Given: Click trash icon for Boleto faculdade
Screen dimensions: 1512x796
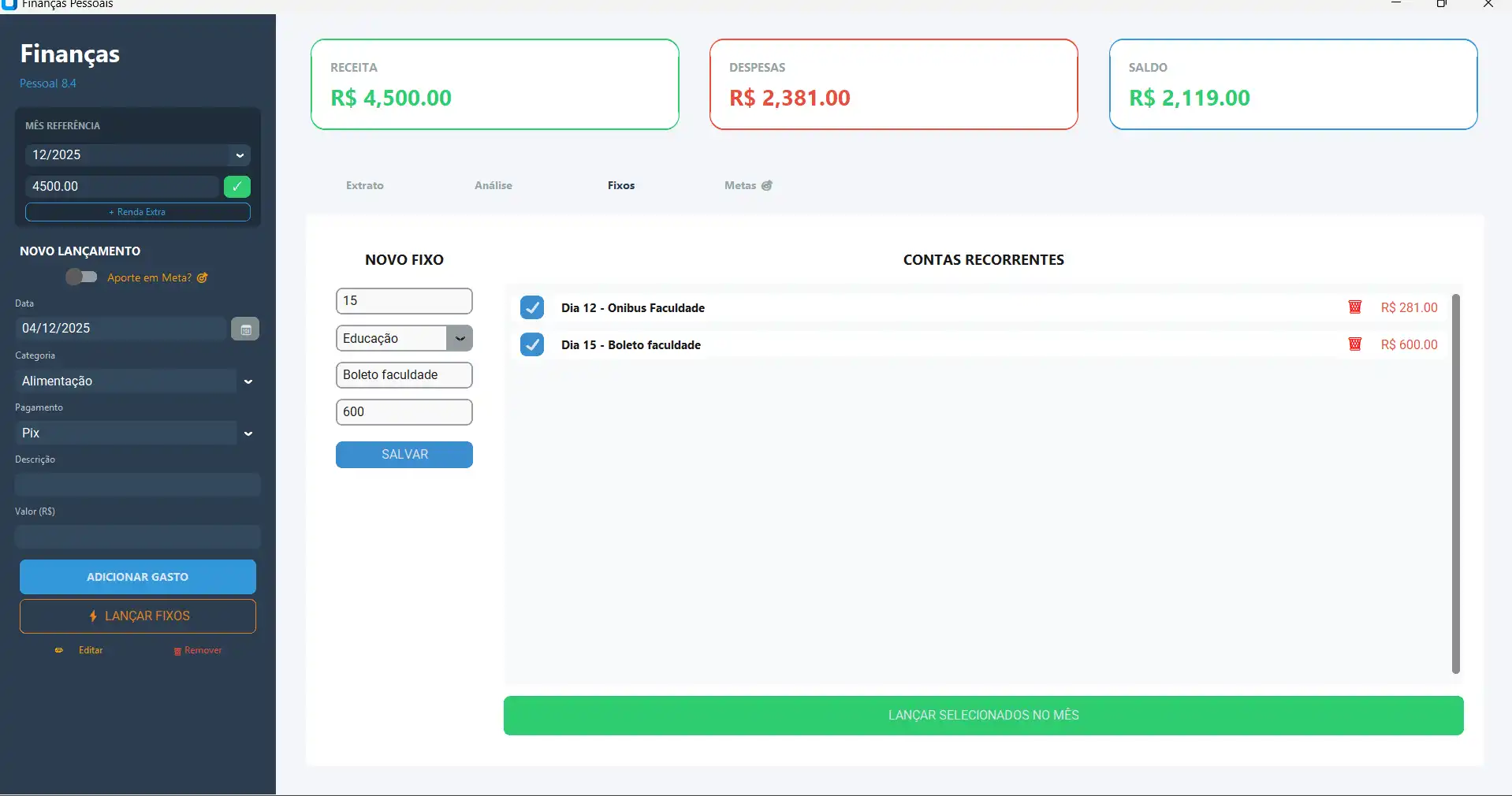Looking at the screenshot, I should pyautogui.click(x=1354, y=344).
